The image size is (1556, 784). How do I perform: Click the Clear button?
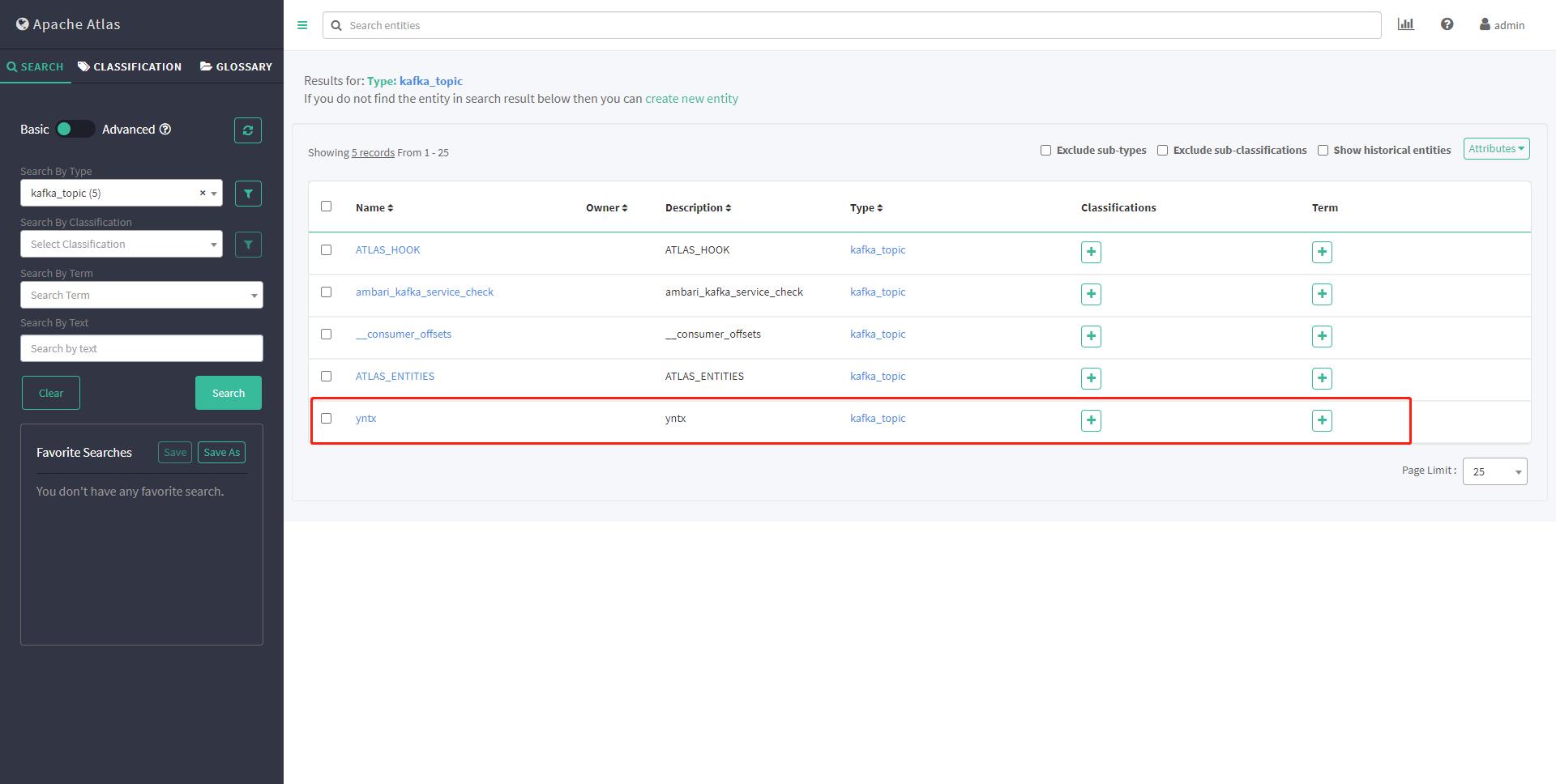click(x=51, y=393)
